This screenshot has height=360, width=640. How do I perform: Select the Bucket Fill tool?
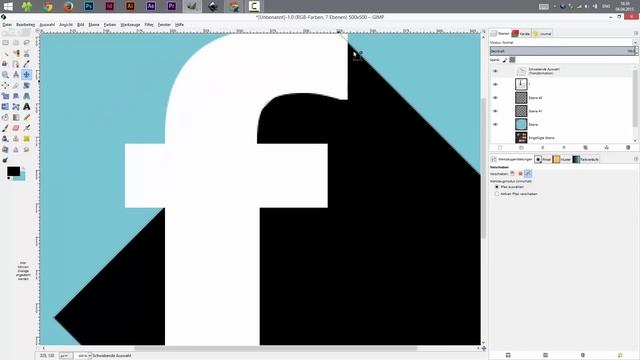coord(5,117)
